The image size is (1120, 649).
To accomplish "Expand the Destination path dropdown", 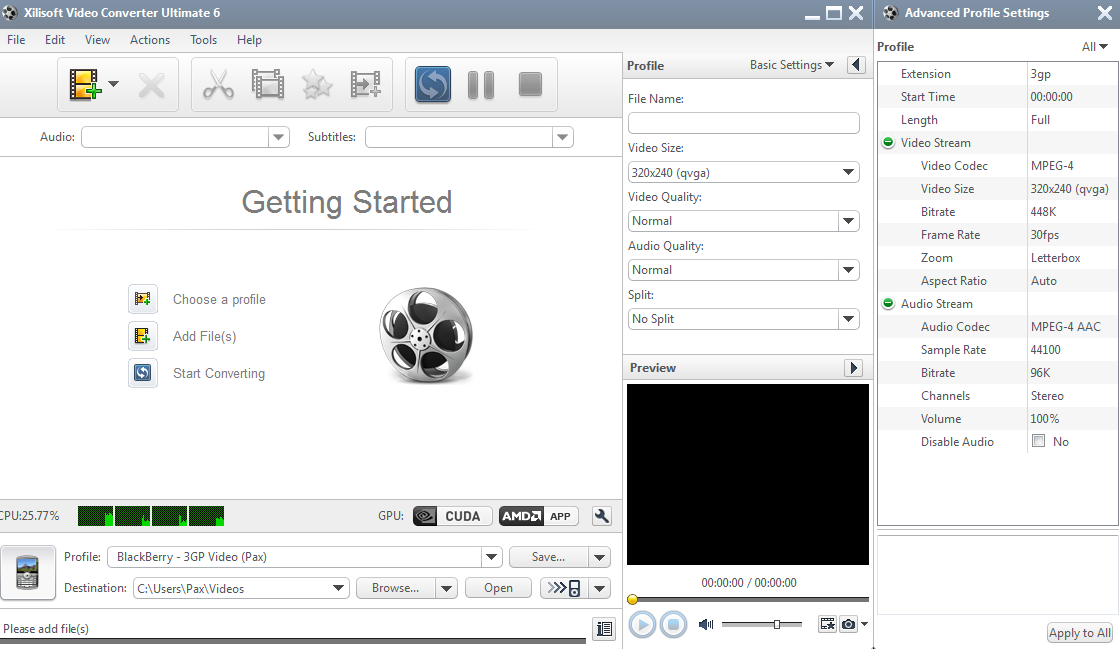I will coord(339,588).
